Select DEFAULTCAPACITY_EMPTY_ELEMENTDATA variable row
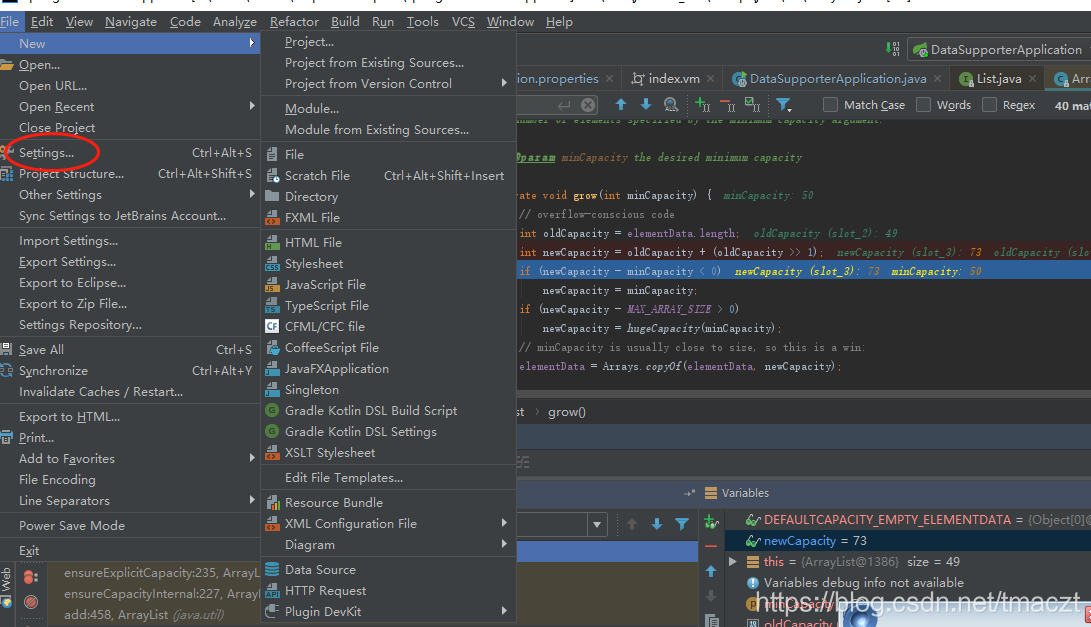The image size is (1091, 627). click(908, 519)
